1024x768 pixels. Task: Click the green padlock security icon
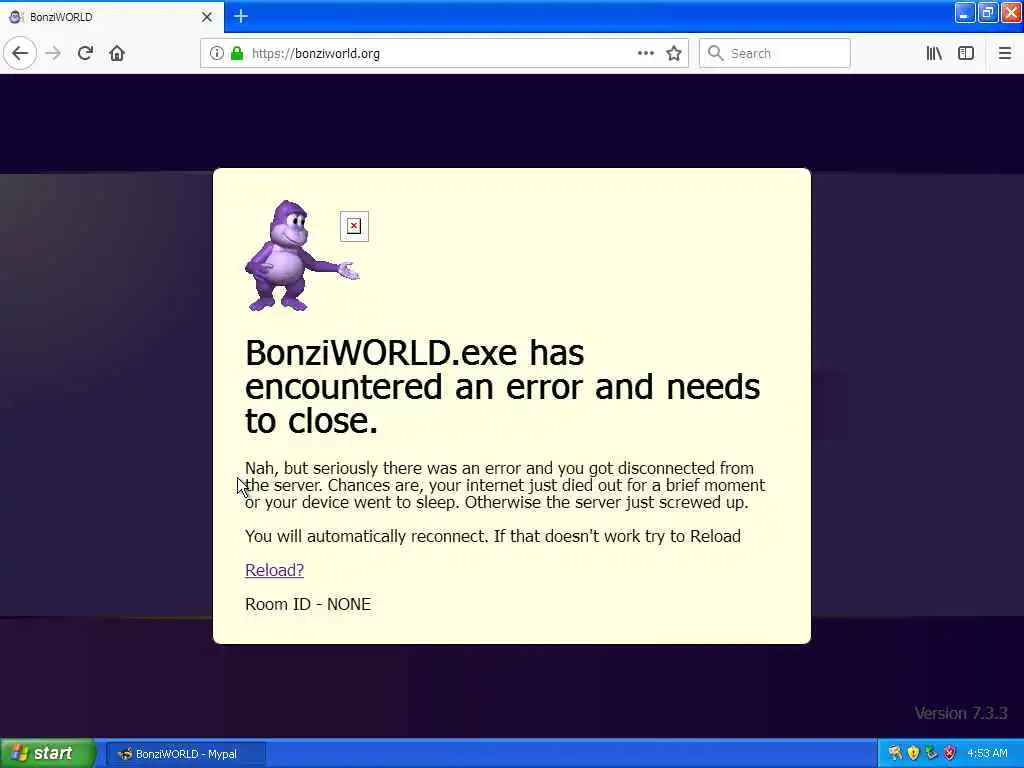(x=237, y=53)
